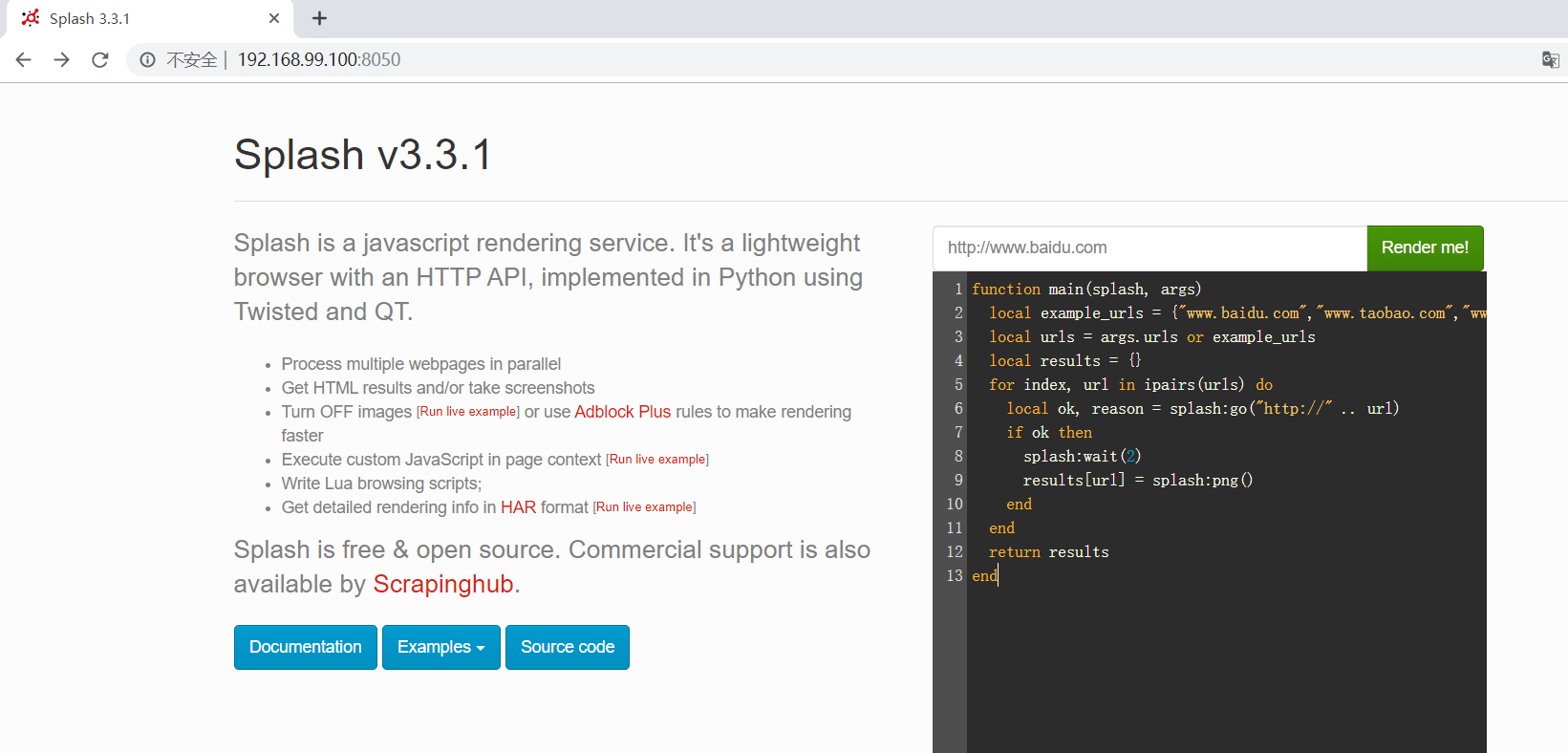This screenshot has height=753, width=1568.
Task: Click code line 6 with splash:go call
Action: [1203, 408]
